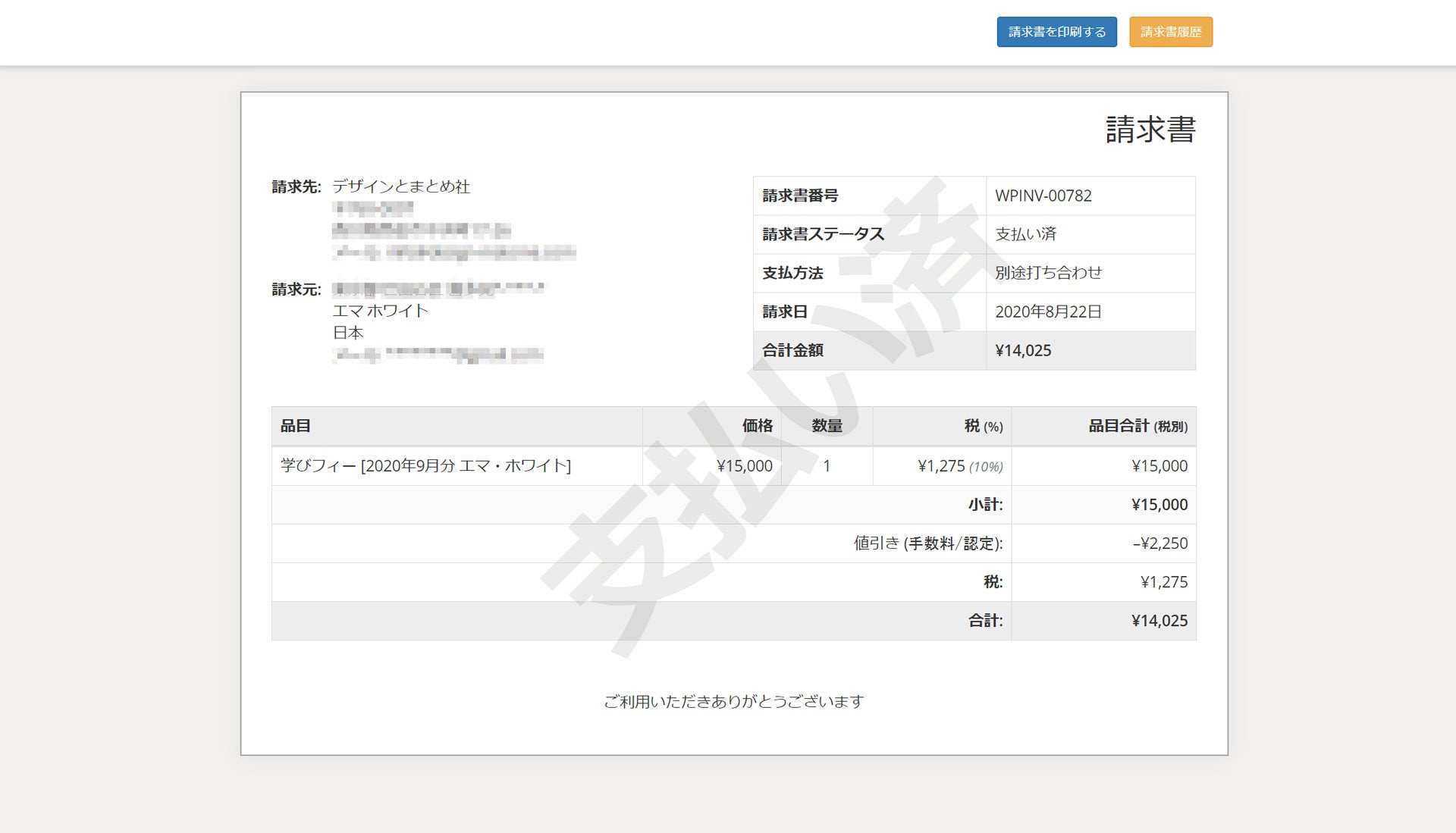This screenshot has width=1456, height=833.
Task: Click the final 合計 total ¥14,025 in table
Action: [x=1159, y=621]
